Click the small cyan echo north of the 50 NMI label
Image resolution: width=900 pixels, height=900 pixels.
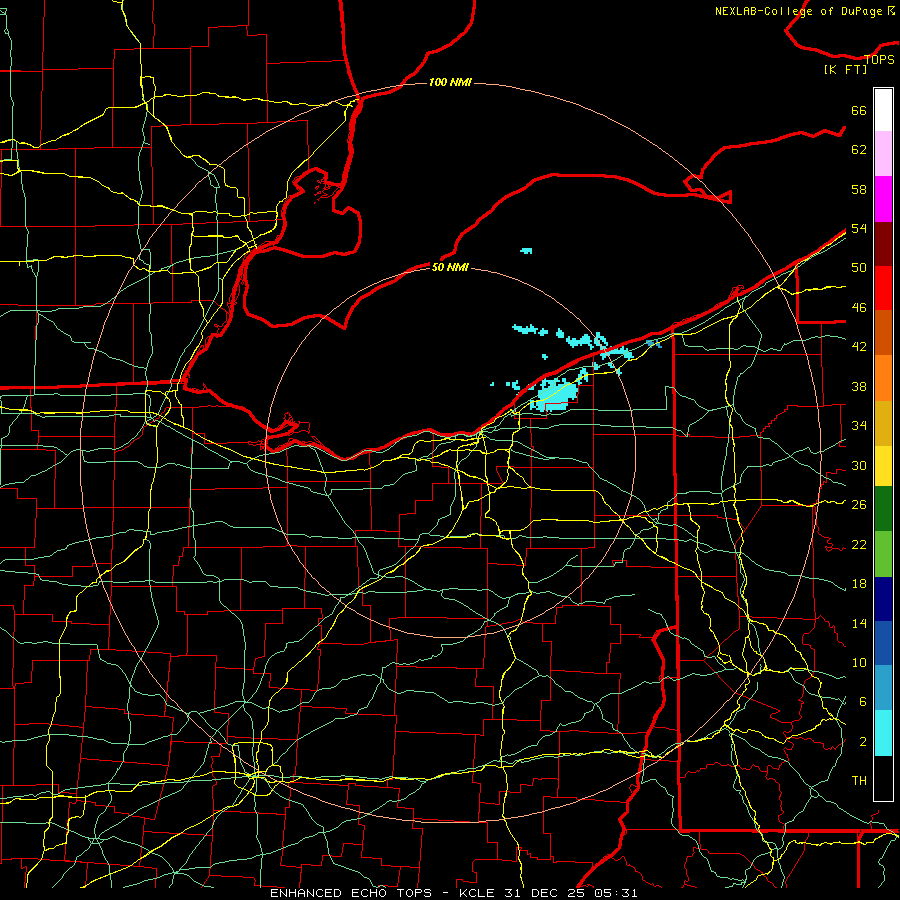[x=526, y=251]
